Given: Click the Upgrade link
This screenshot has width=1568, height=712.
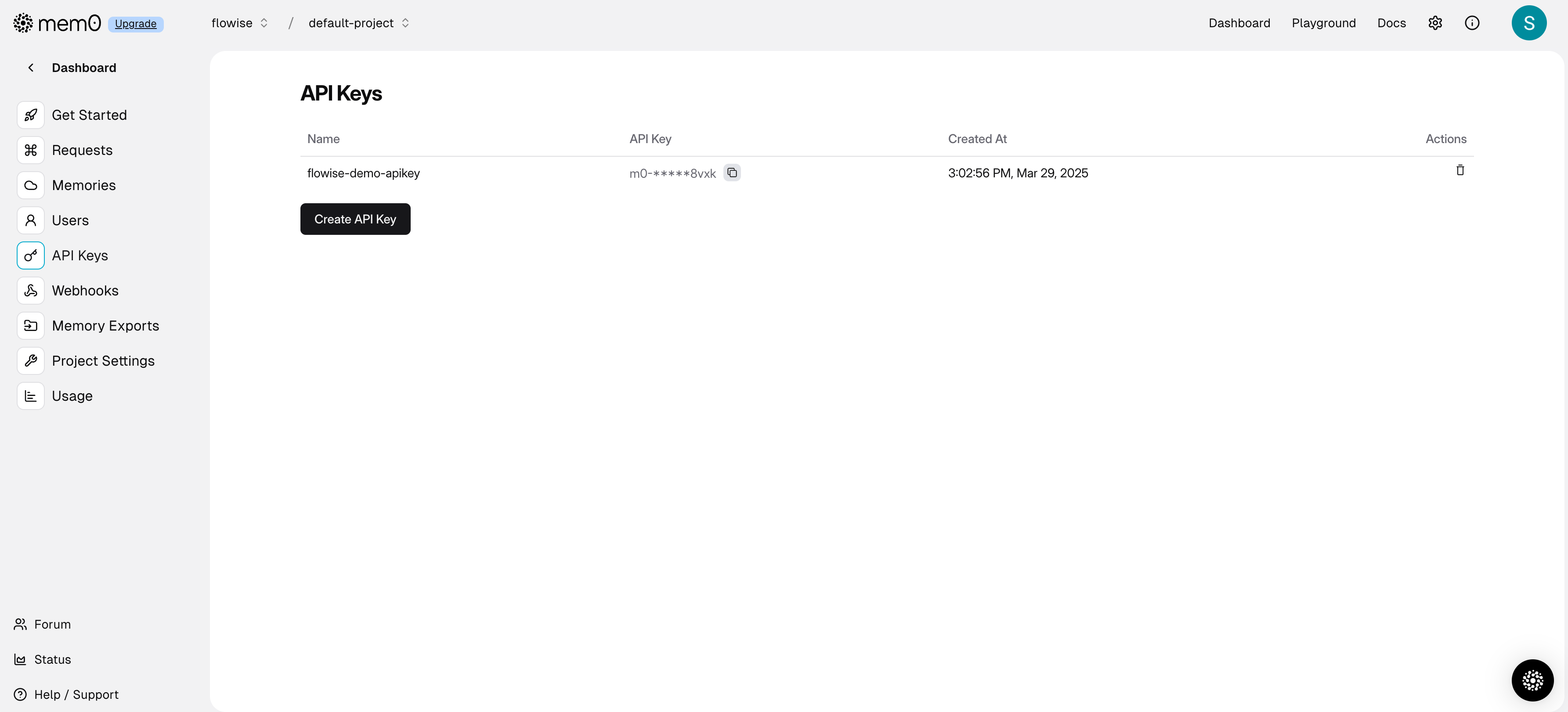Looking at the screenshot, I should coord(135,24).
